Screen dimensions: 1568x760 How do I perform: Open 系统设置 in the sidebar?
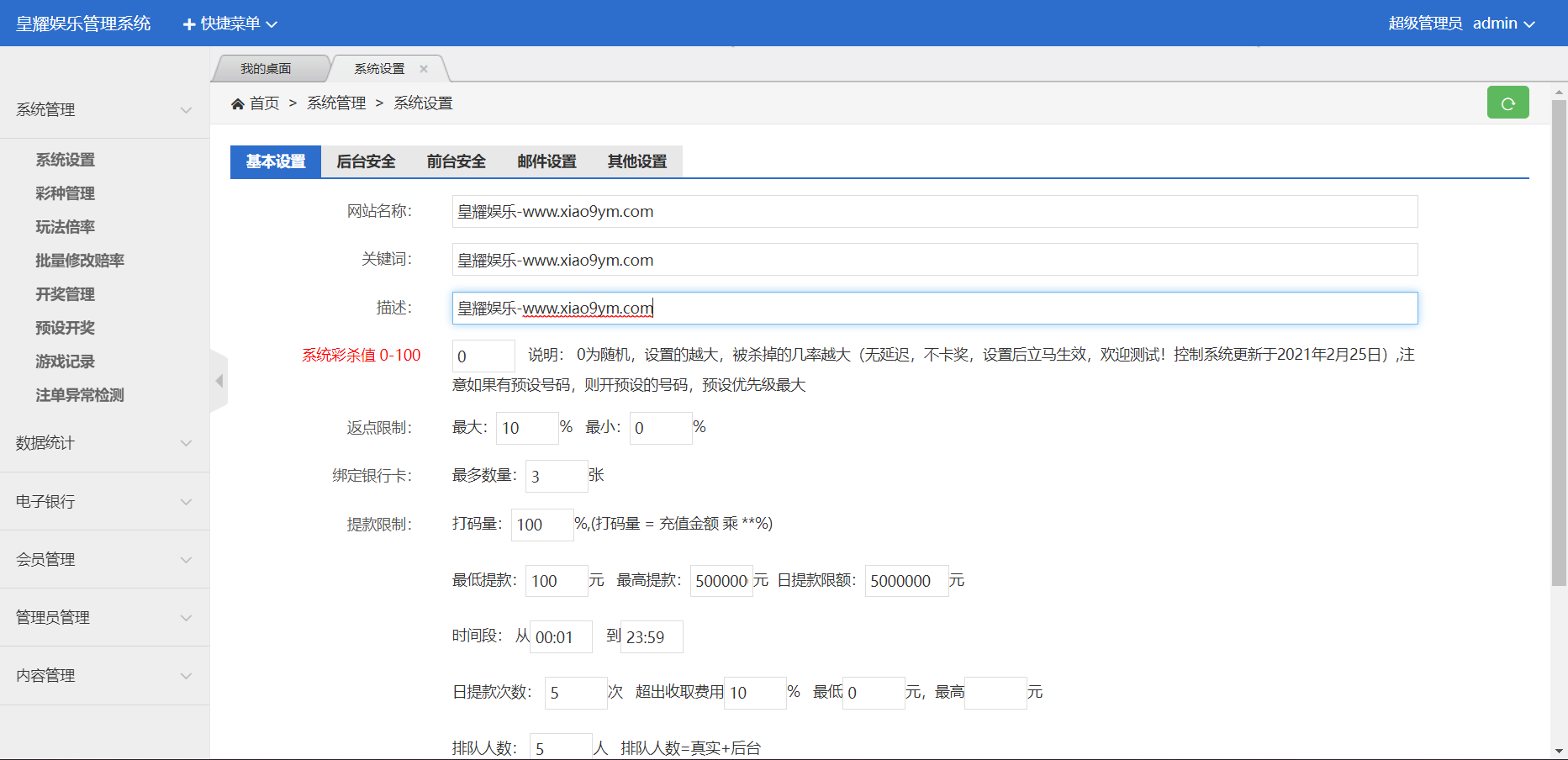[x=65, y=160]
